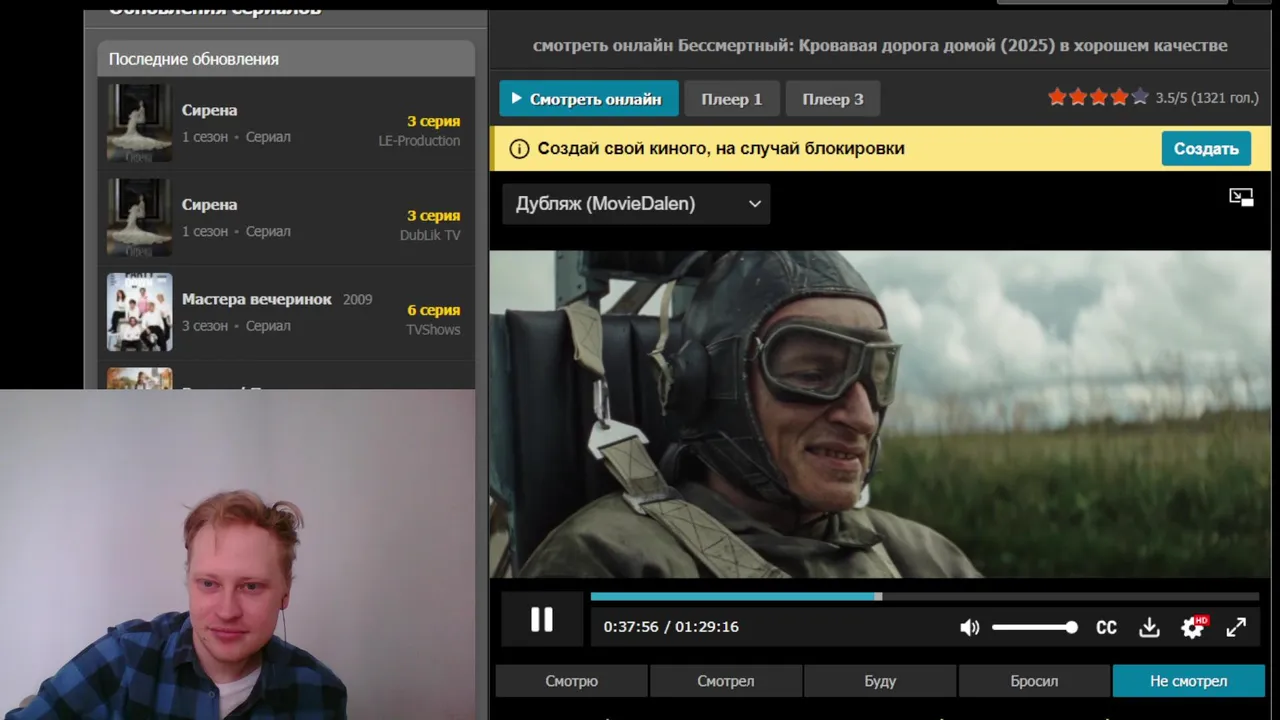The width and height of the screenshot is (1280, 720).
Task: Select the Не смотрел status
Action: click(x=1188, y=681)
